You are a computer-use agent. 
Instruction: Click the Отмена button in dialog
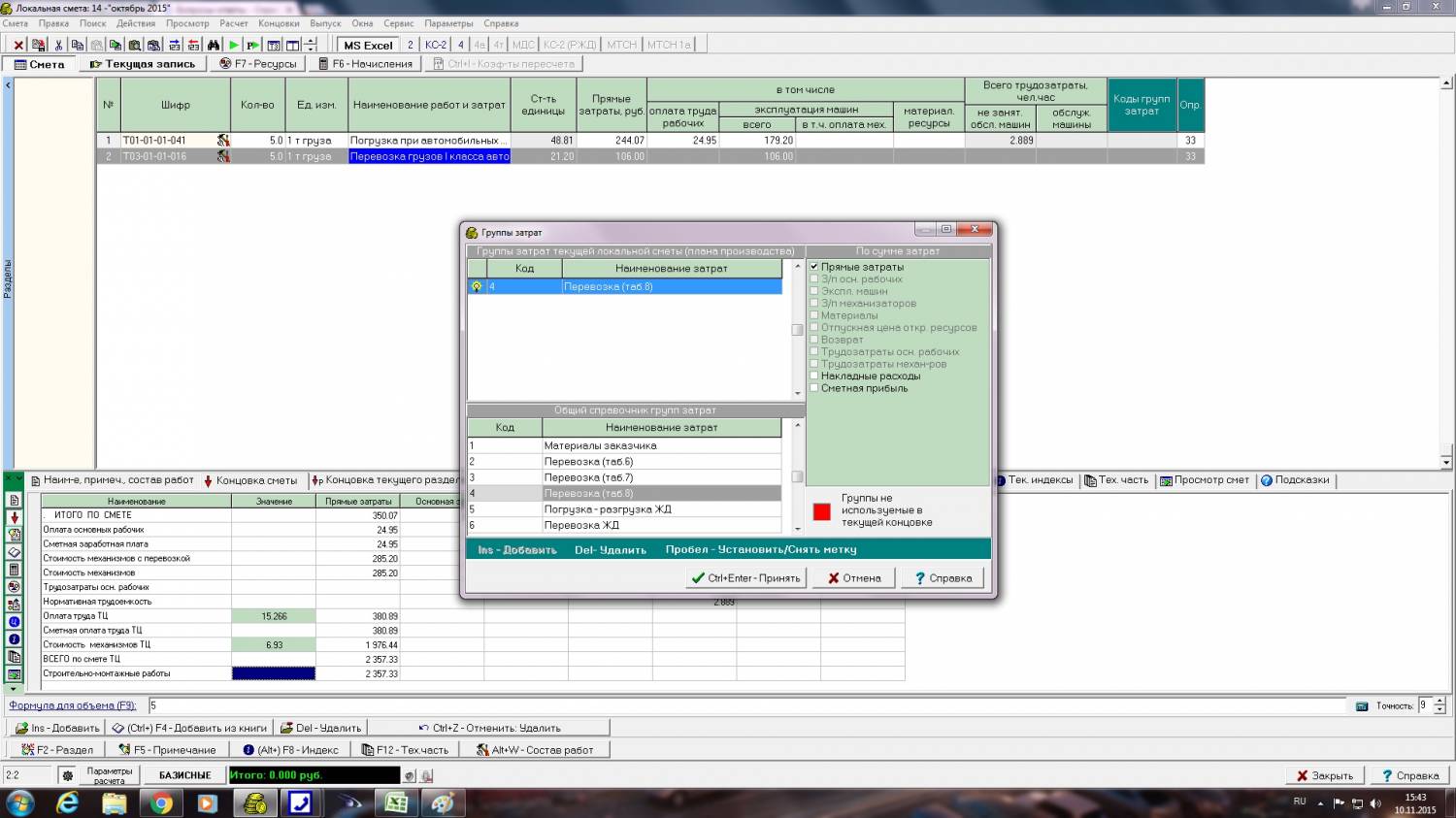pyautogui.click(x=853, y=578)
